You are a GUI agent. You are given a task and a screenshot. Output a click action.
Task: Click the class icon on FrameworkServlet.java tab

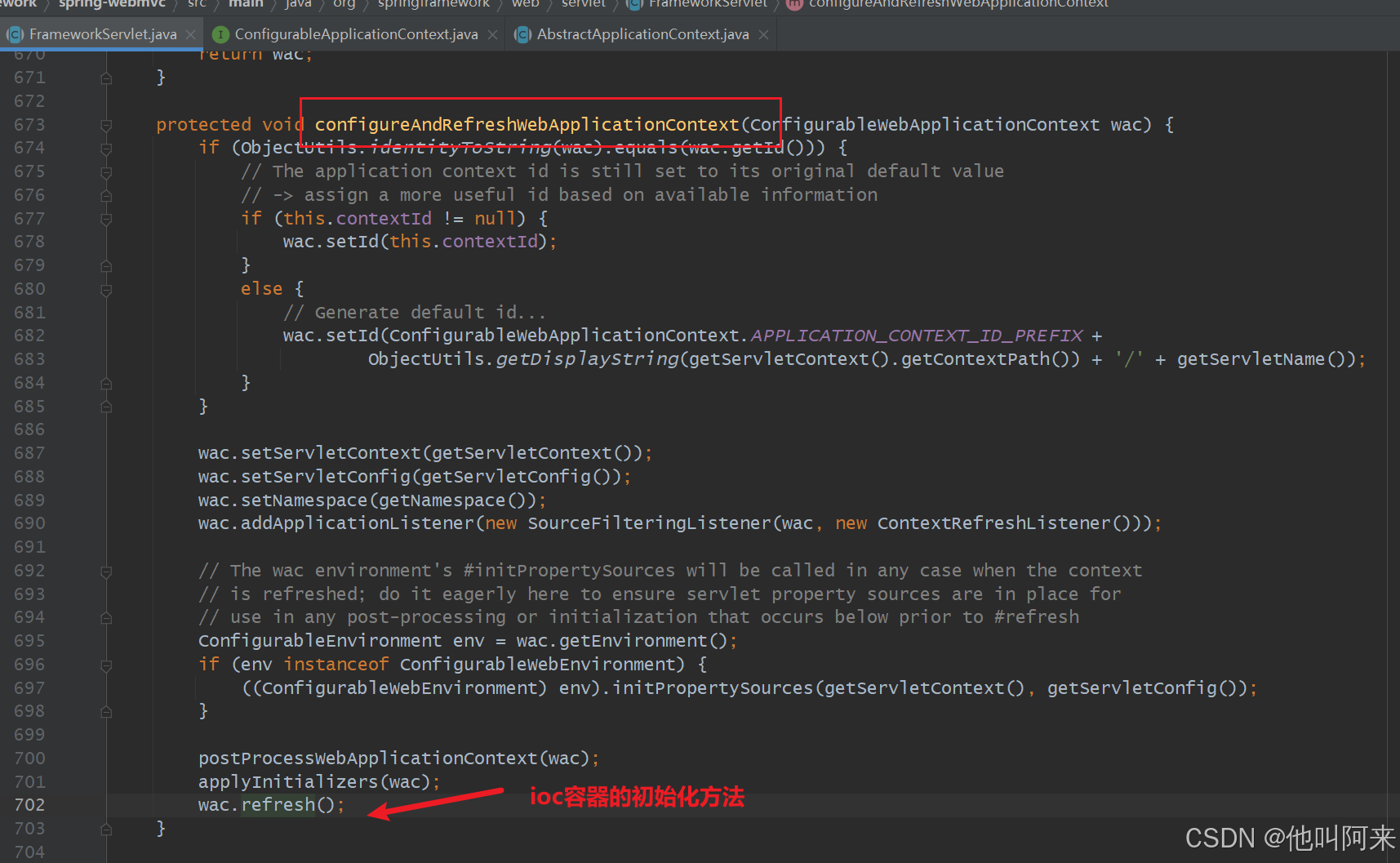point(15,34)
